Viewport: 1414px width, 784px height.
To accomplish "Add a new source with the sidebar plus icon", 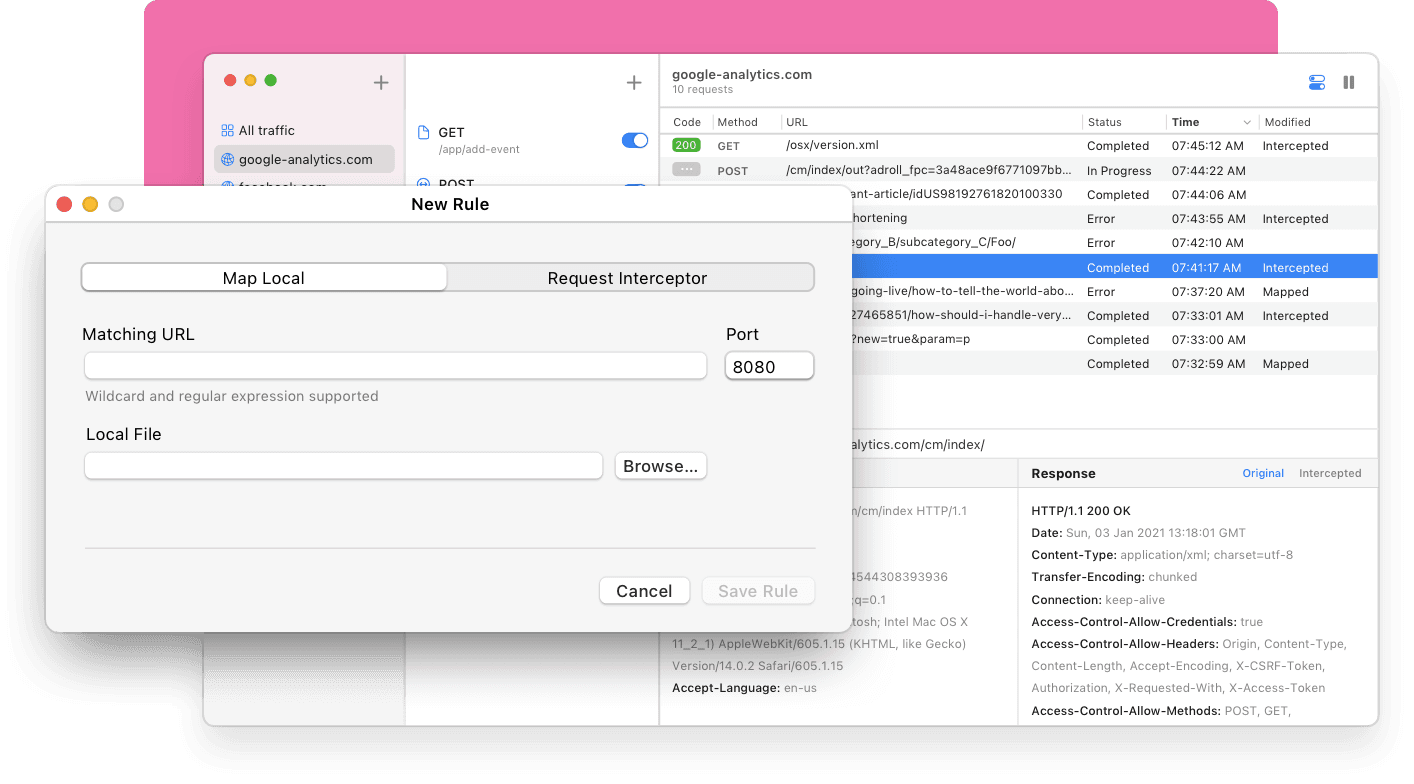I will (x=380, y=83).
